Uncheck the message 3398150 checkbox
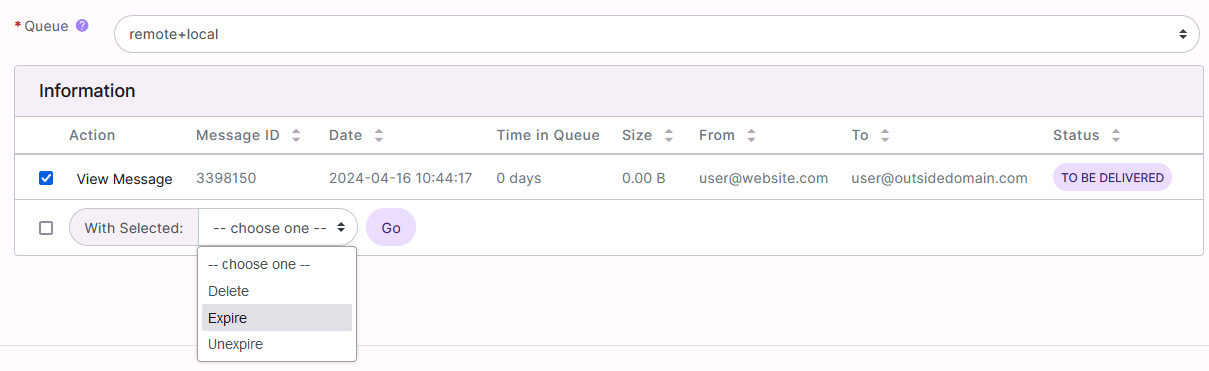 pos(46,178)
